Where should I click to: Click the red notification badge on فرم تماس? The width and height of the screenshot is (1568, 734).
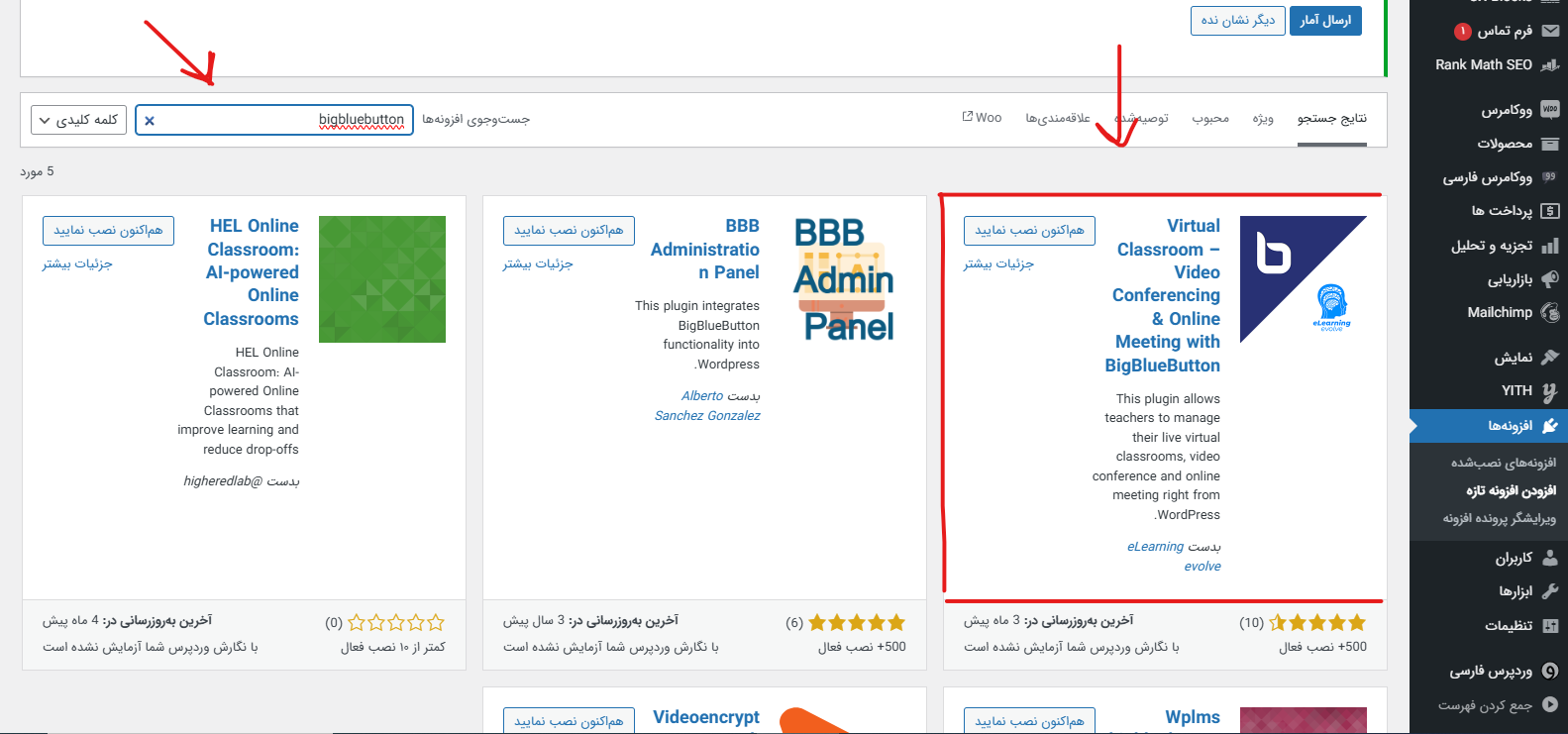pos(1462,32)
